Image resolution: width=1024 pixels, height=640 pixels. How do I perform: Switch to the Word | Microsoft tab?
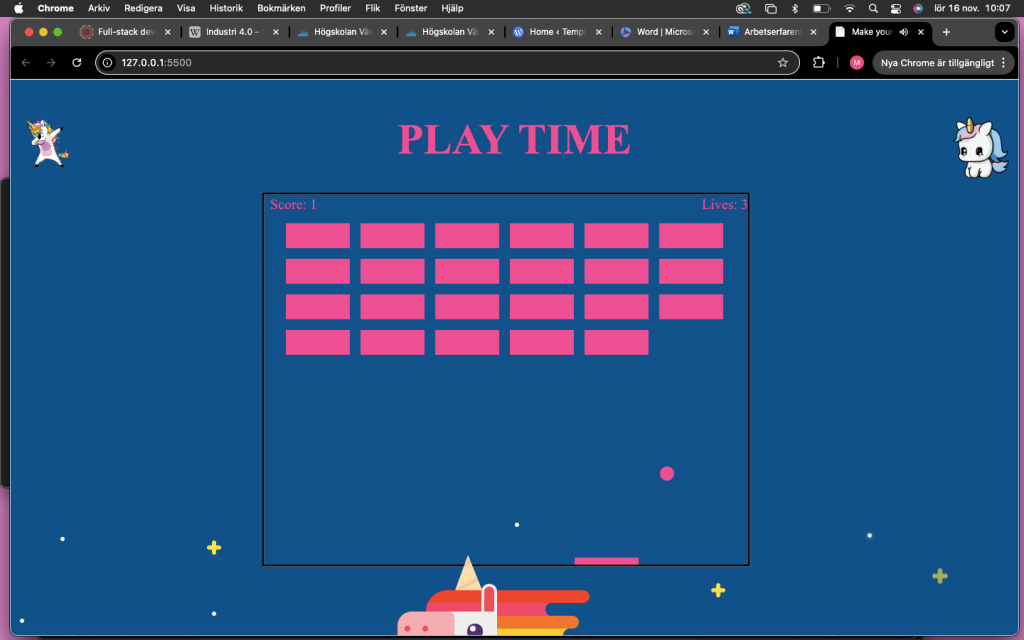pyautogui.click(x=664, y=32)
